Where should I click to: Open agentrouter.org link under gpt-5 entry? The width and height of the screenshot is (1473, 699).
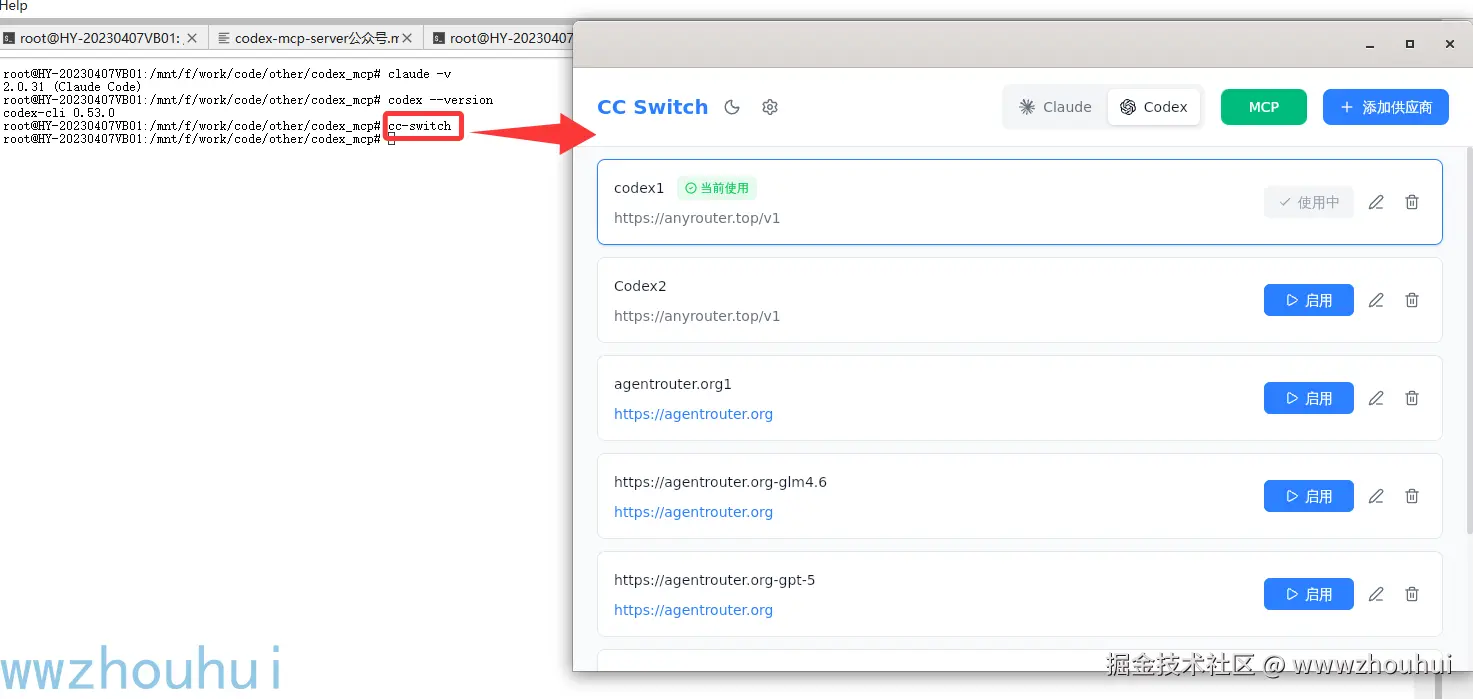click(693, 610)
